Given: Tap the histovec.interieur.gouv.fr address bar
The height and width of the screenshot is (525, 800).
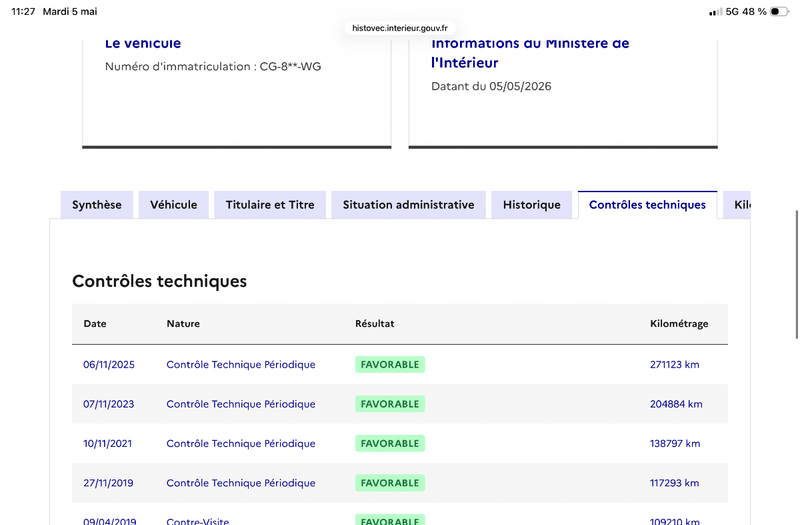Looking at the screenshot, I should tap(399, 28).
